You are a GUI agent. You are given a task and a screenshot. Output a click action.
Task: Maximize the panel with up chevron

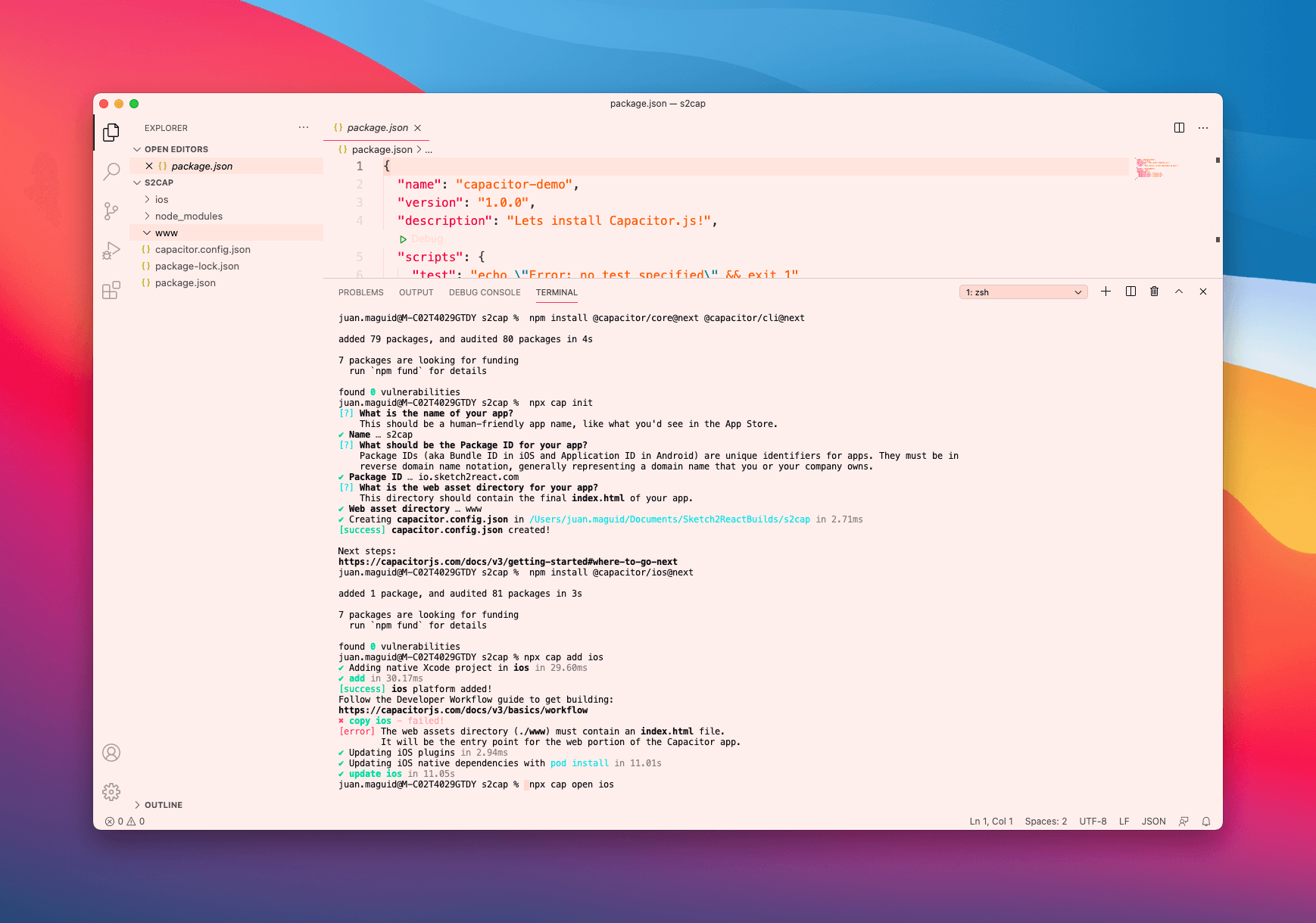pos(1179,292)
